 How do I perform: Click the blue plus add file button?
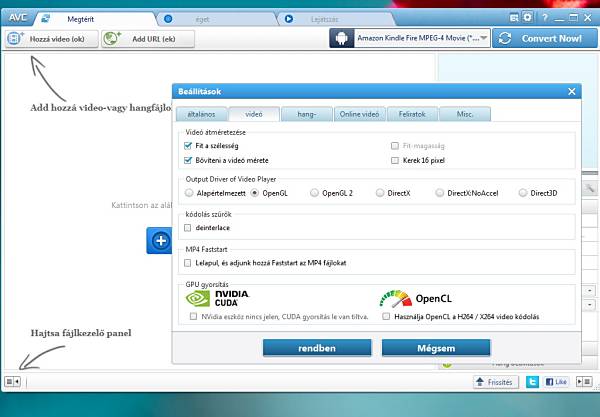click(160, 241)
